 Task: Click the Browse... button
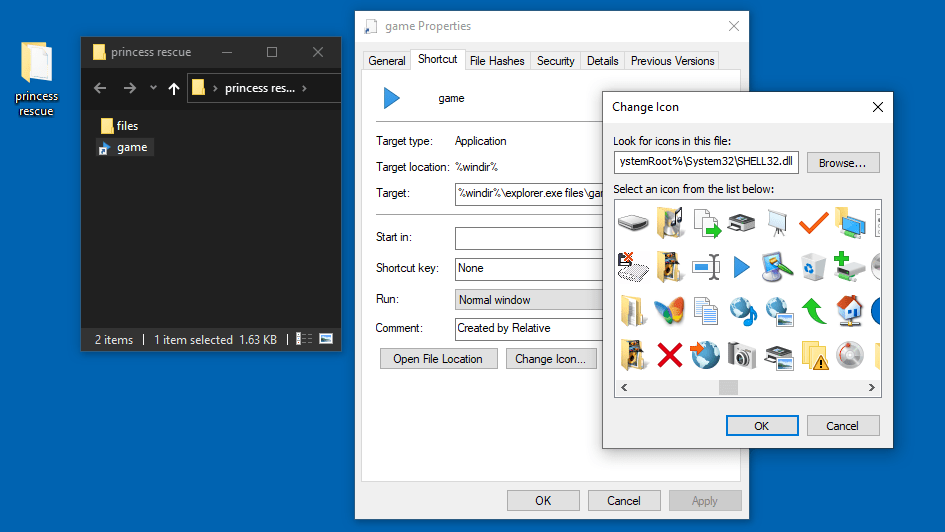(843, 162)
